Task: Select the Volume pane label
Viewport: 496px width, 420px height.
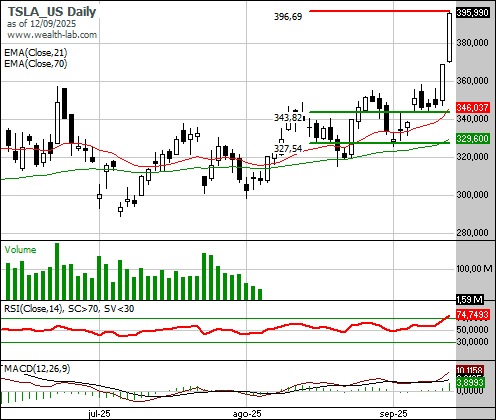Action: click(x=20, y=250)
